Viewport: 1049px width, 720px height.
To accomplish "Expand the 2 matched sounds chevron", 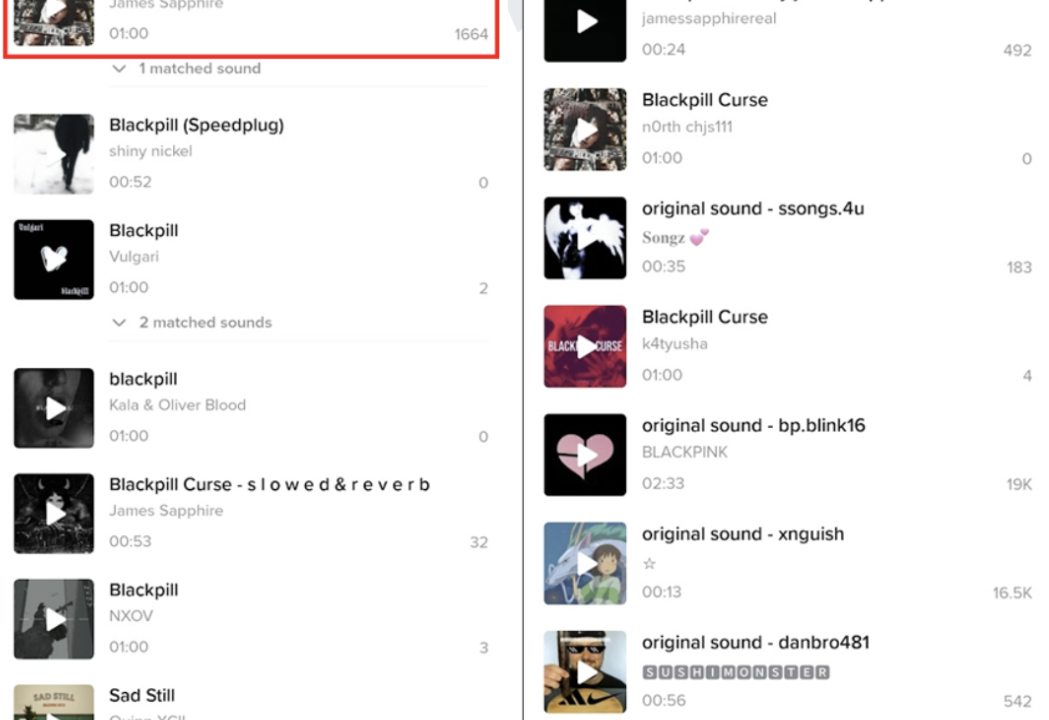I will [119, 323].
